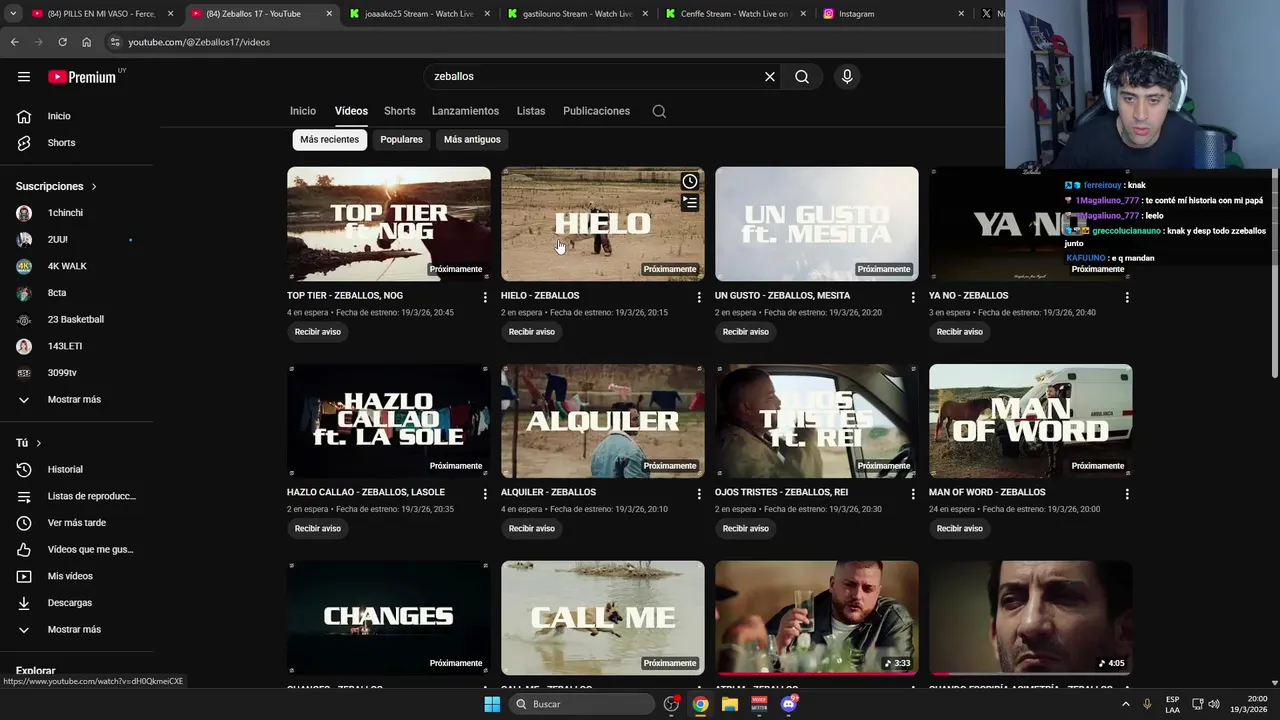Viewport: 1280px width, 720px height.
Task: Expand Mostrar más under Tú section
Action: 76,630
